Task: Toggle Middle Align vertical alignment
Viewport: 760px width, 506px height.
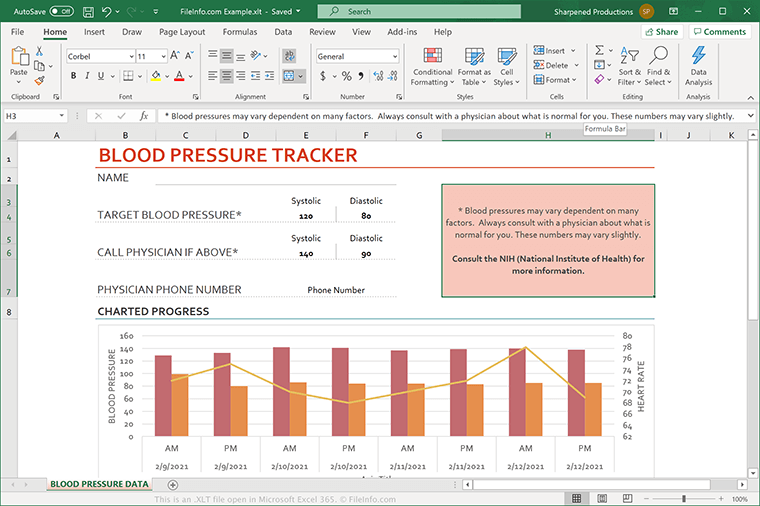Action: tap(226, 56)
